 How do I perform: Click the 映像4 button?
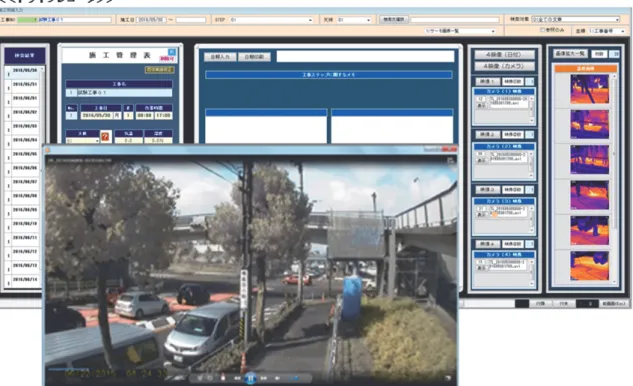[487, 244]
